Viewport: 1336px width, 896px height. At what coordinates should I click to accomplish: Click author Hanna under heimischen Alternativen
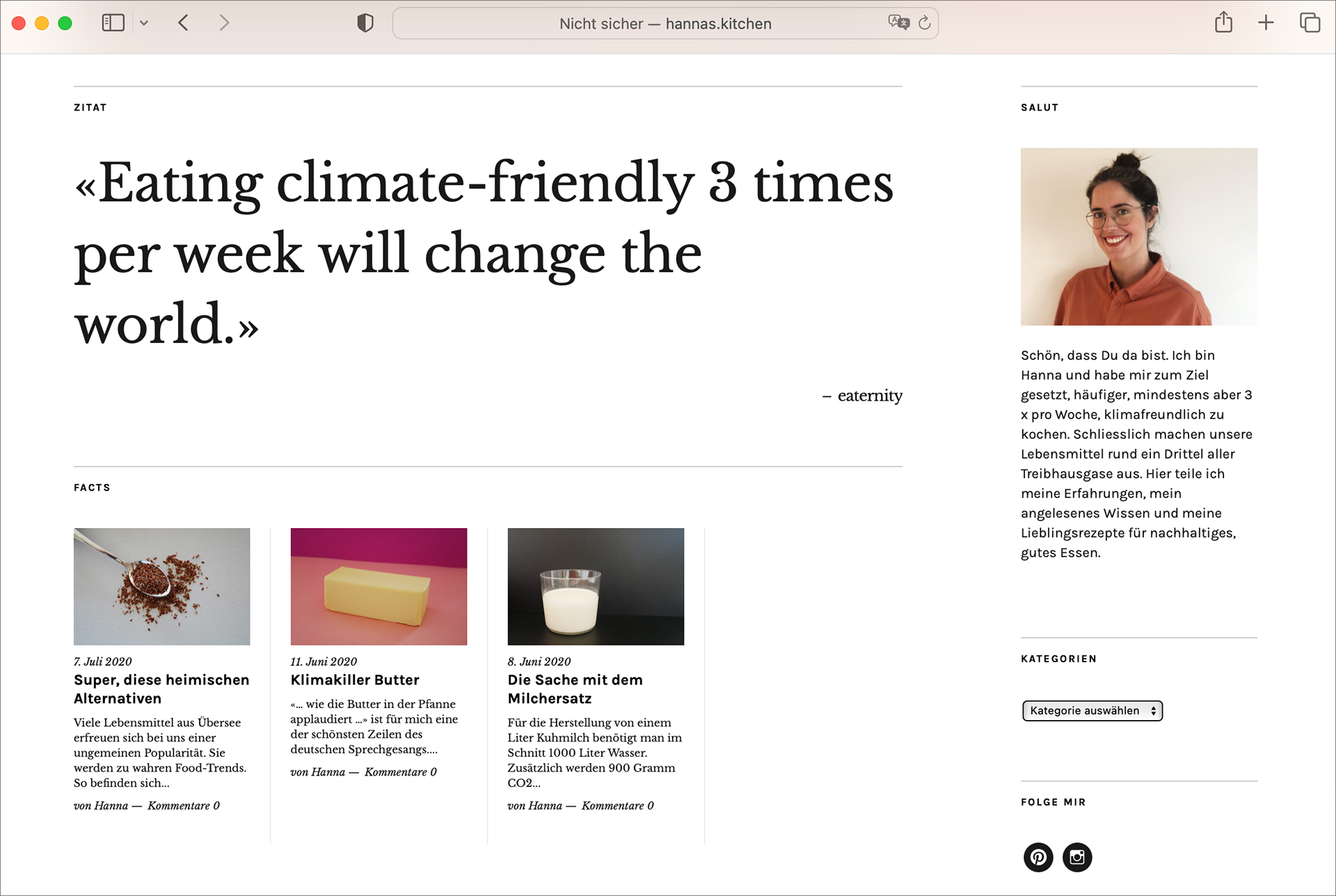tap(111, 806)
